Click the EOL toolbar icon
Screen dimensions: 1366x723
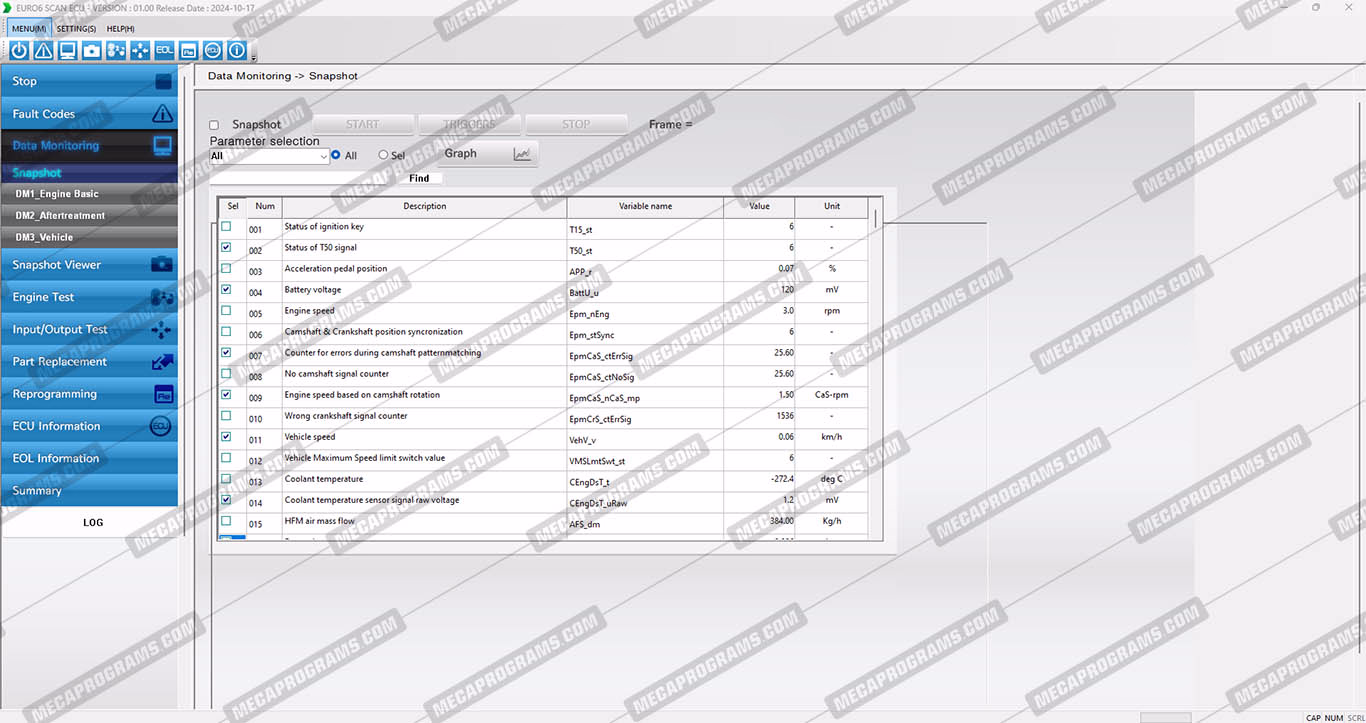click(164, 50)
